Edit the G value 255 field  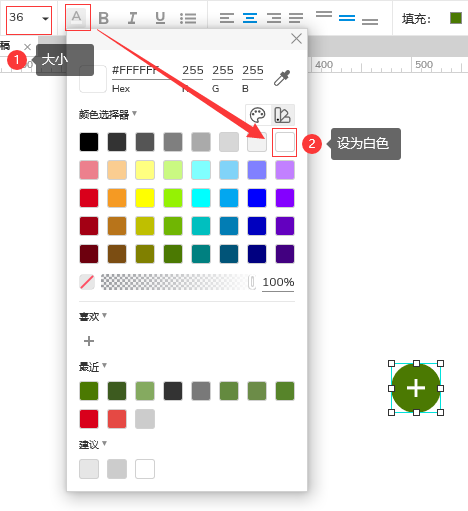point(223,71)
